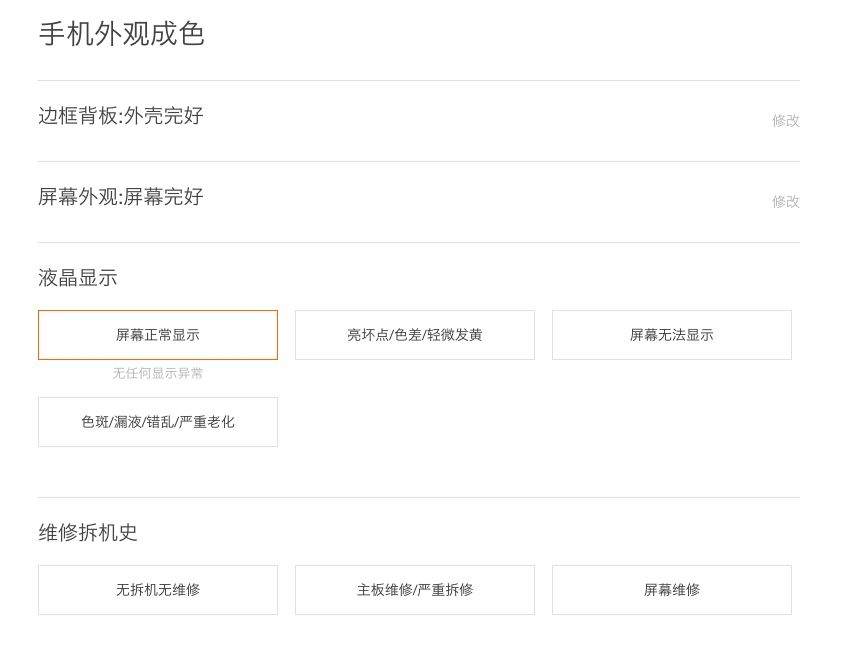Image resolution: width=841 pixels, height=645 pixels.
Task: Select 屏幕维修 repair history option
Action: pyautogui.click(x=672, y=590)
